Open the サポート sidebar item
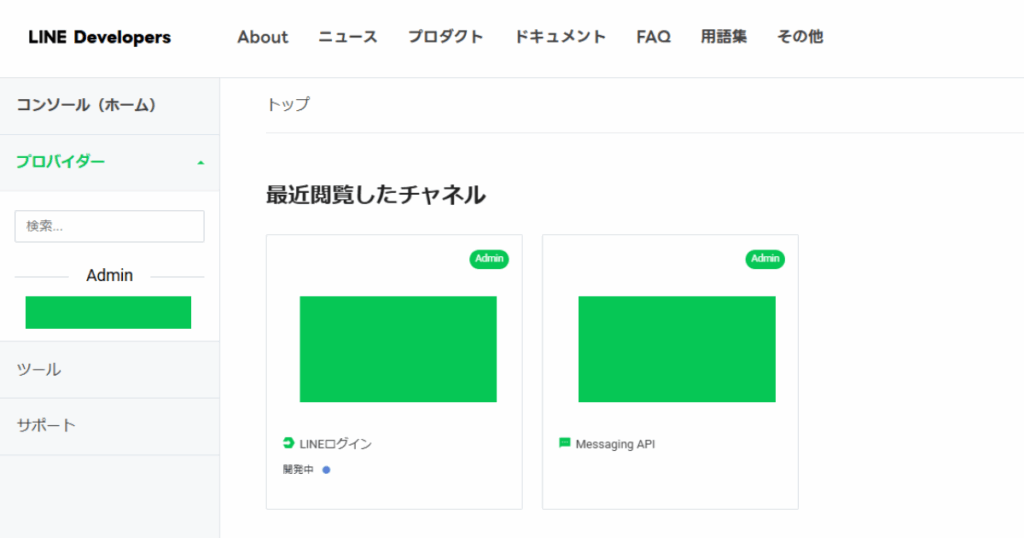 (x=110, y=426)
